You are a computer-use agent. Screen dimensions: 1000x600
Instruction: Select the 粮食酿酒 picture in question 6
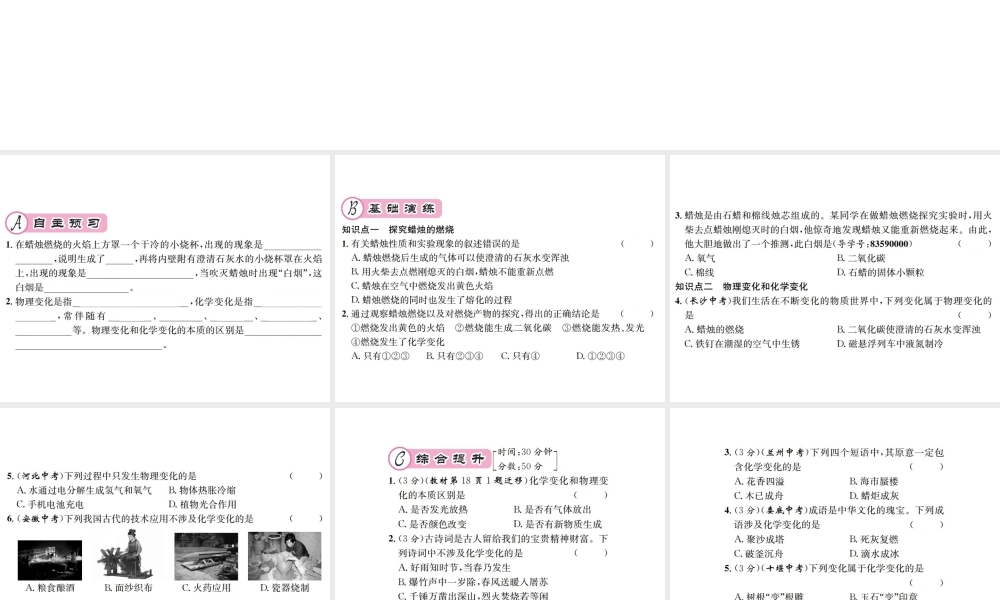click(50, 560)
